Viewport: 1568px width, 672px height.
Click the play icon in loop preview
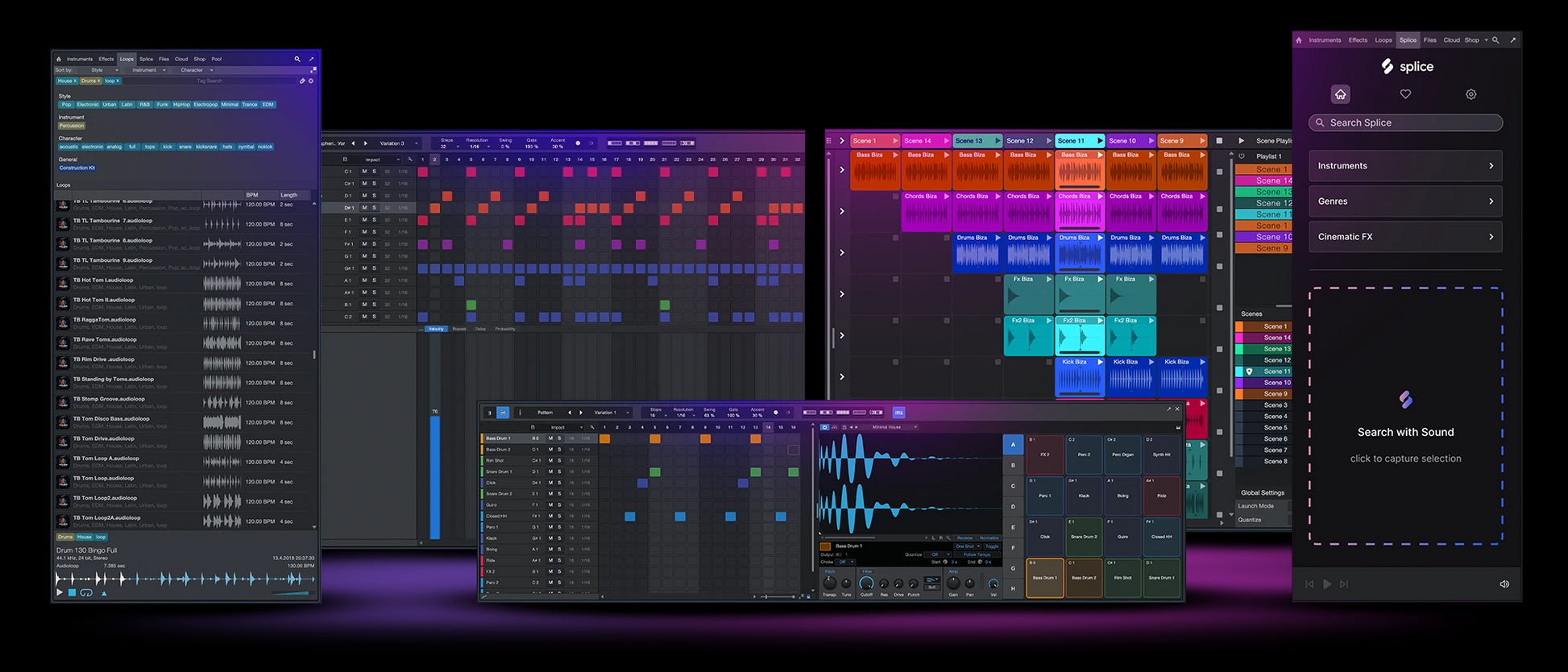(60, 592)
